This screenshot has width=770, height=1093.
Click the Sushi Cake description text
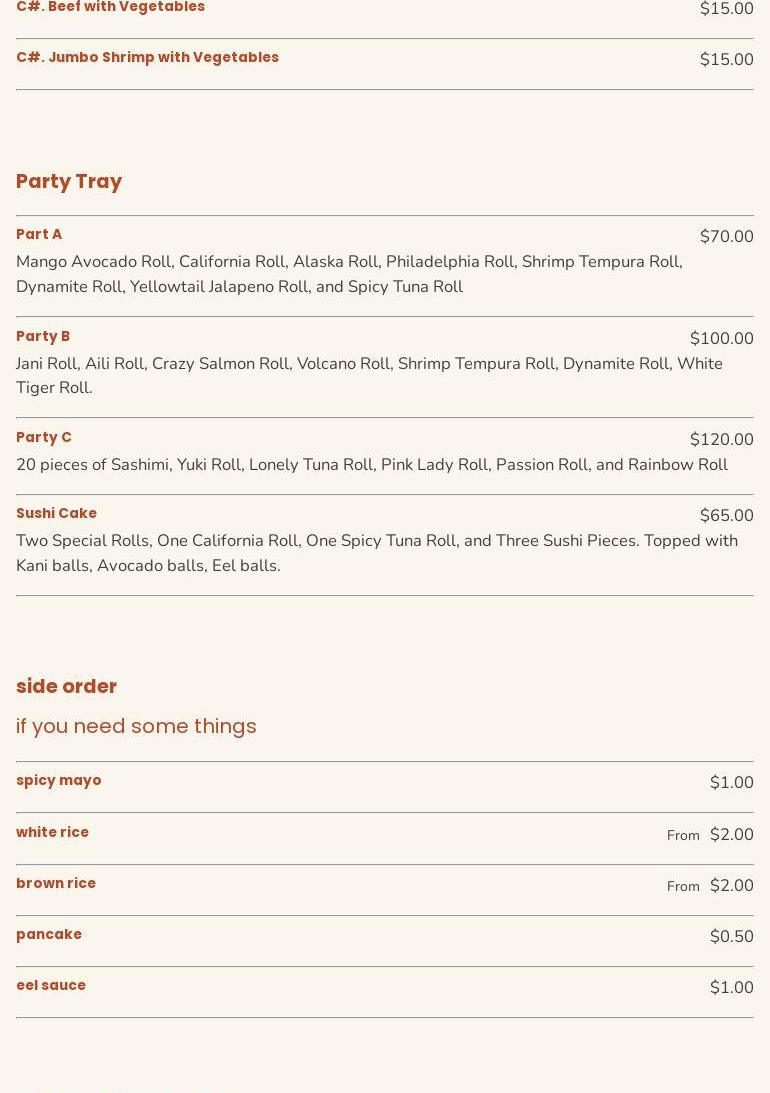(x=376, y=552)
